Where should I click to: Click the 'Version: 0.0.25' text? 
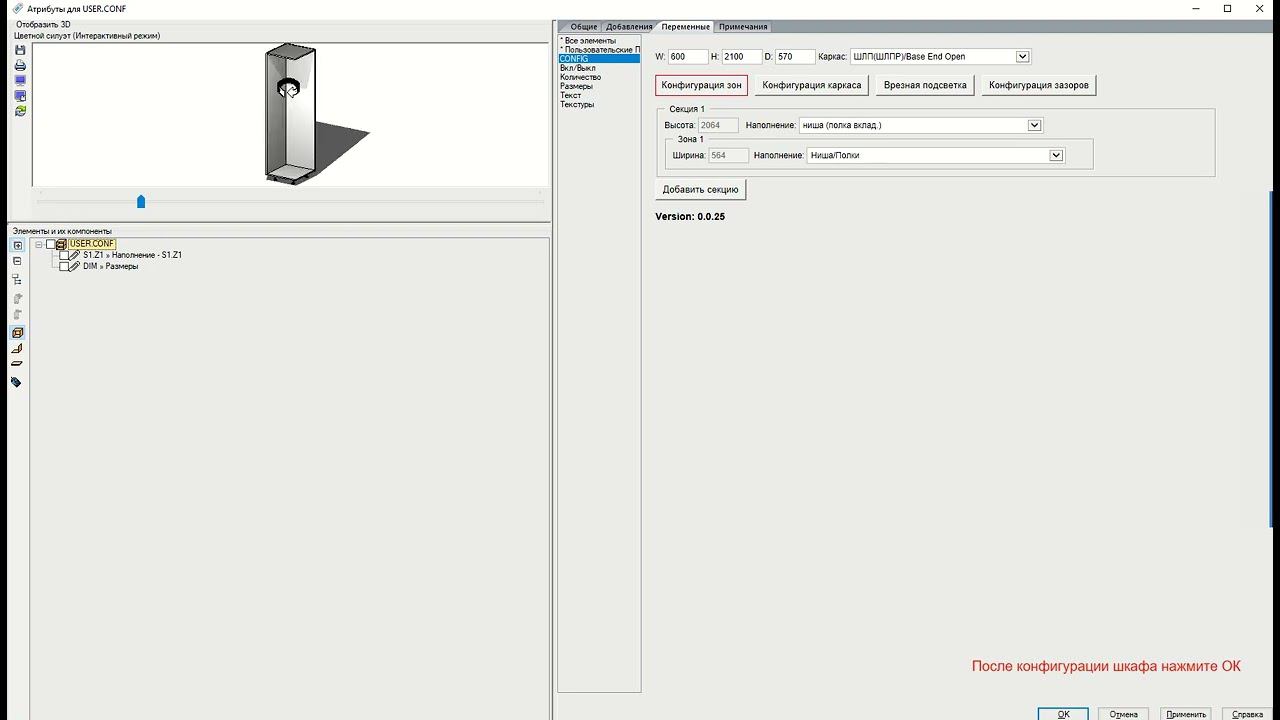point(690,217)
